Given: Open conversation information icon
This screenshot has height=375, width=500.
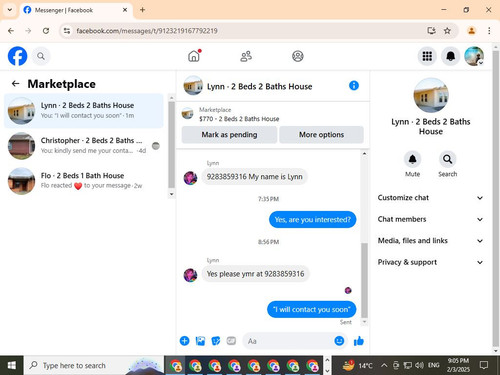Looking at the screenshot, I should coord(354,86).
